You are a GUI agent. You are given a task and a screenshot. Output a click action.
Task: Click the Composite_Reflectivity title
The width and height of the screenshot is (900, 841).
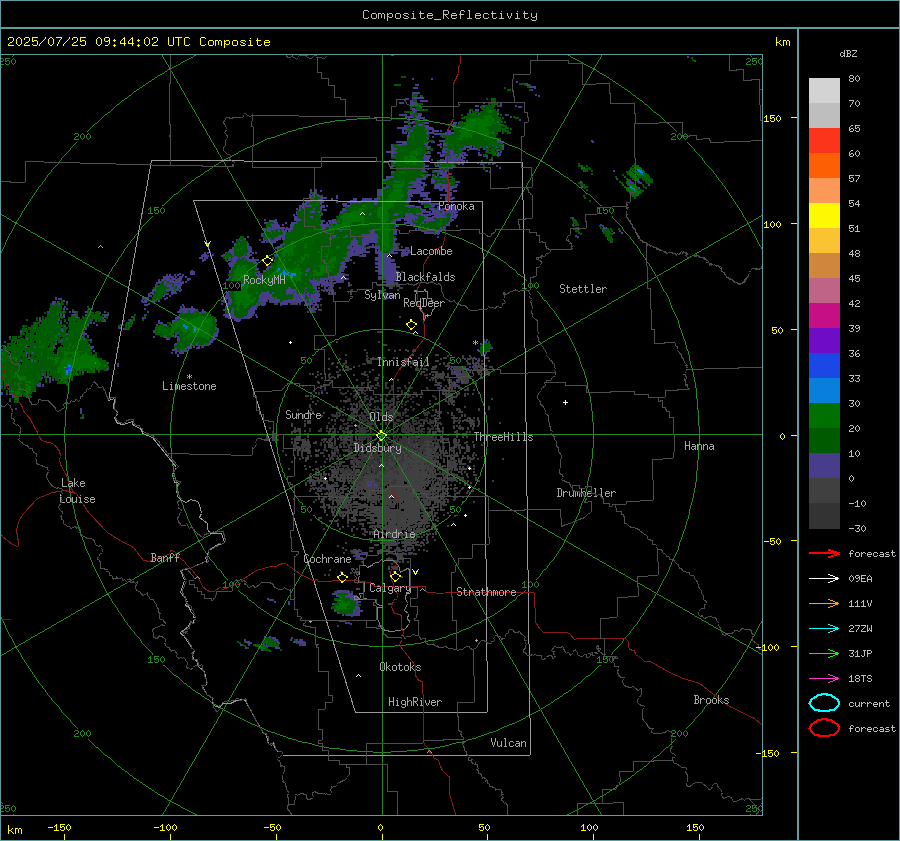pos(450,15)
